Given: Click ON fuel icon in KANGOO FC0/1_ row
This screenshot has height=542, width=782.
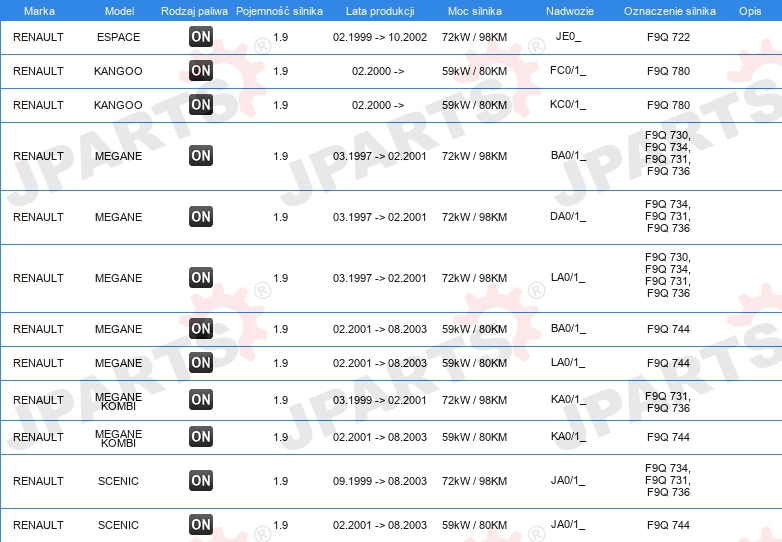Looking at the screenshot, I should (x=201, y=70).
